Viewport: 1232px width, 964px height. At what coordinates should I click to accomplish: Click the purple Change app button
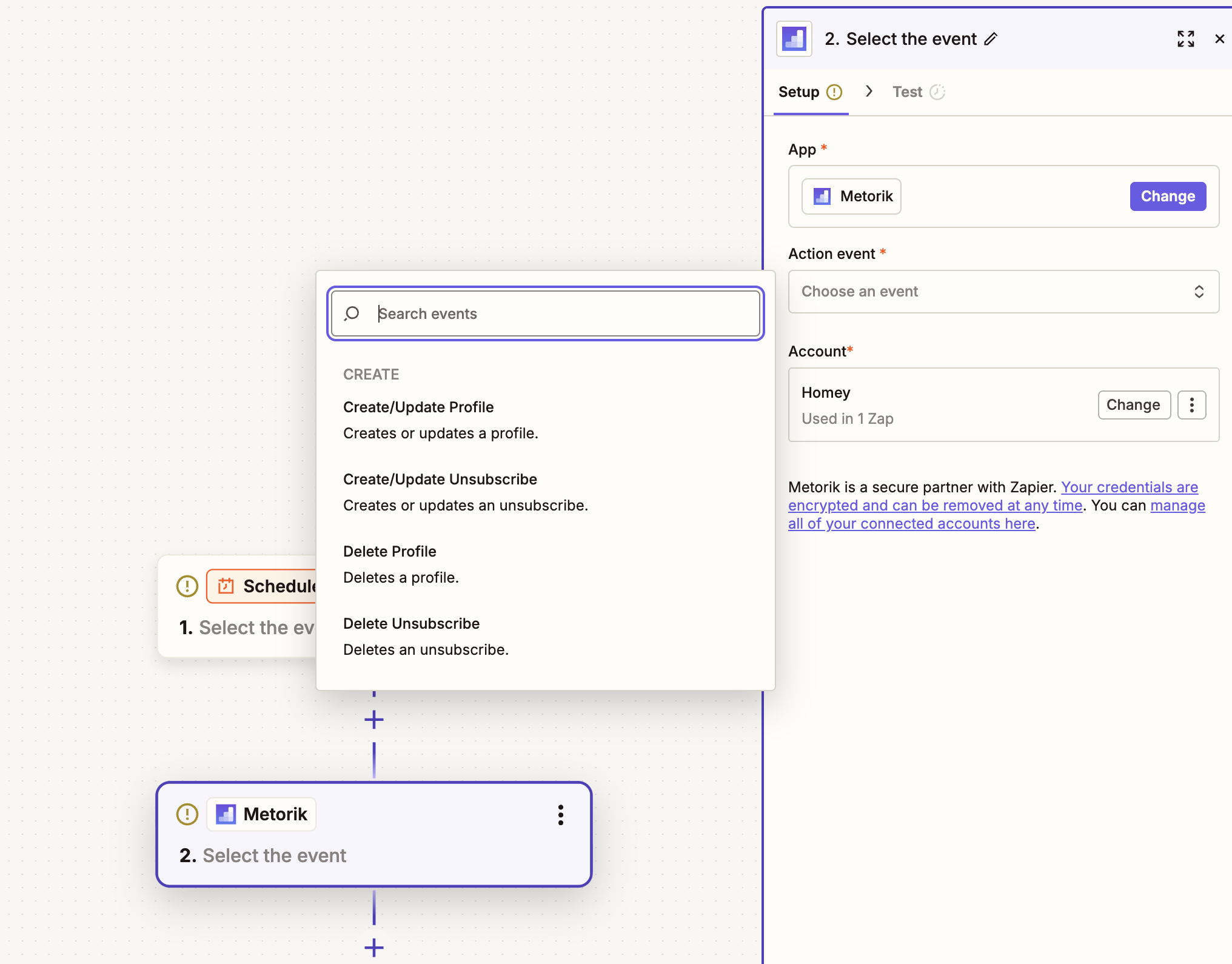tap(1168, 196)
